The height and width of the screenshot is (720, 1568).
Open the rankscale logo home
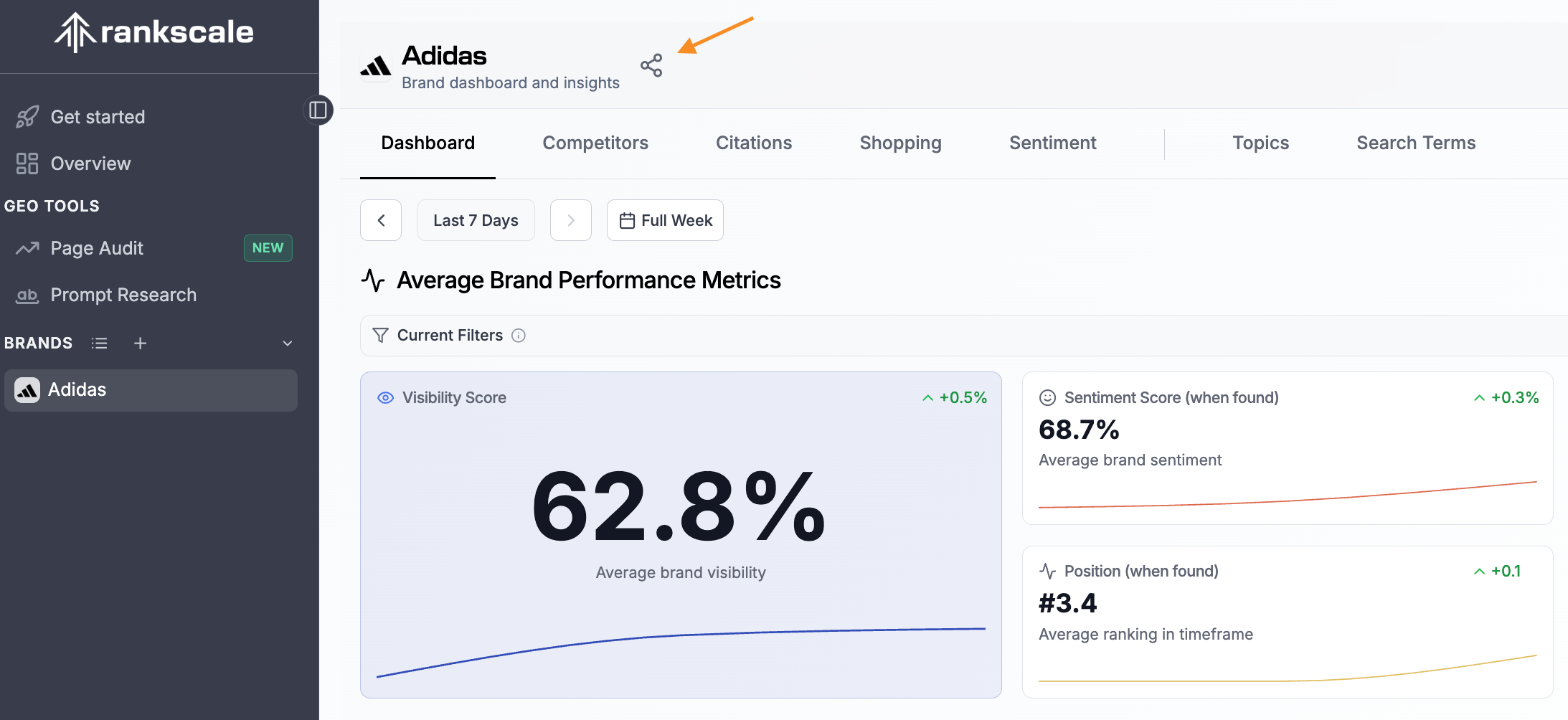(154, 32)
